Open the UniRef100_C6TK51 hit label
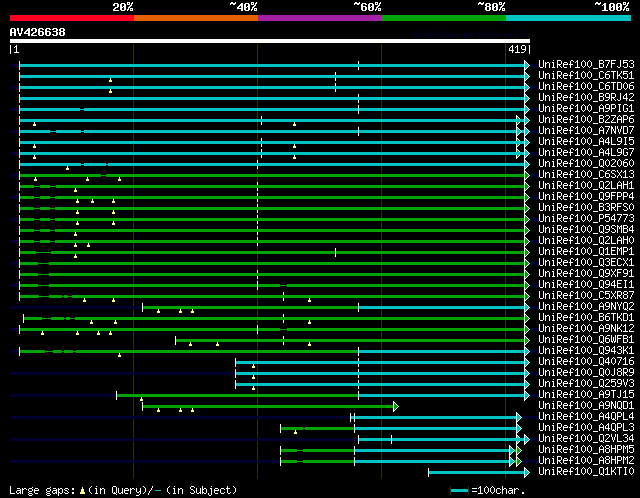This screenshot has width=640, height=498. [586, 76]
